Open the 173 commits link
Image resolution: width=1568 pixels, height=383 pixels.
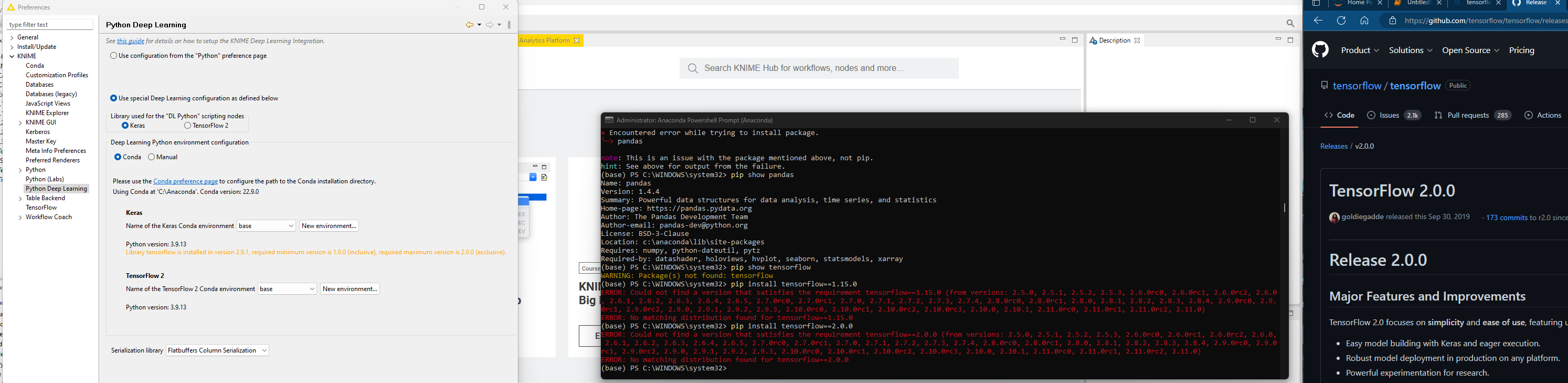[1507, 218]
